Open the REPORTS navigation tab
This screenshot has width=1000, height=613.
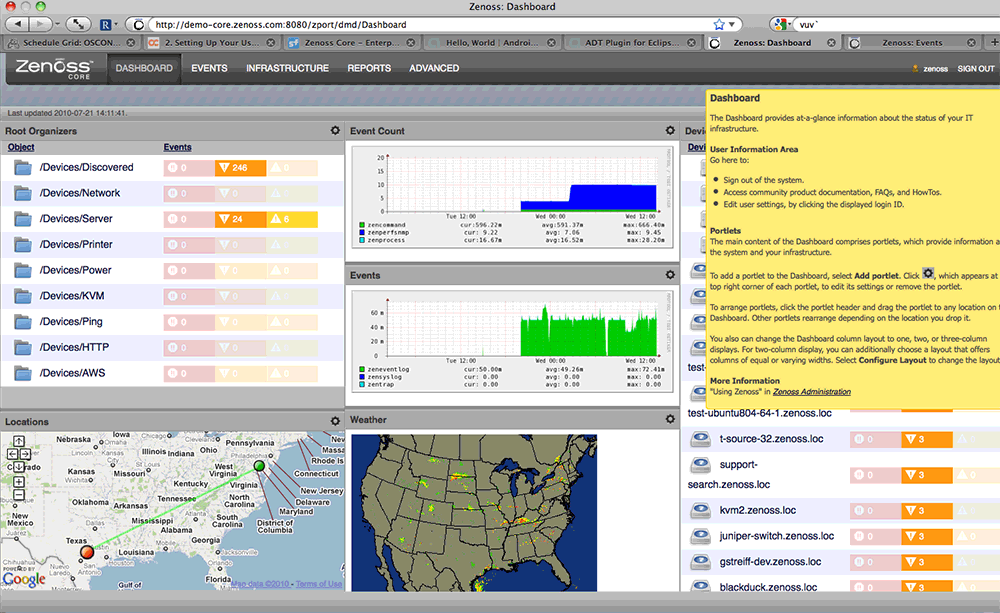point(369,68)
